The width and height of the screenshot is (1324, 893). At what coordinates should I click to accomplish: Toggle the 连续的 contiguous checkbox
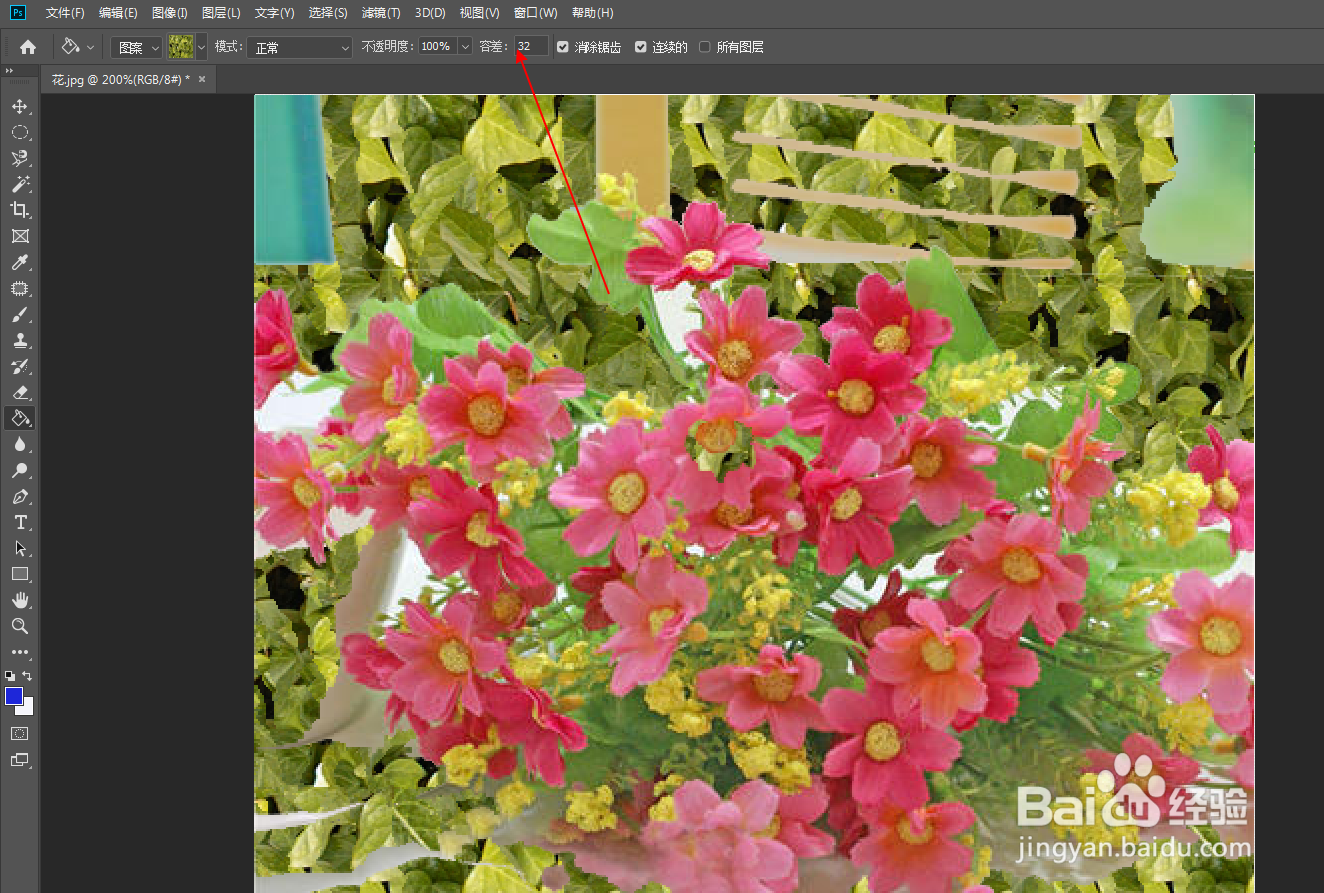pyautogui.click(x=641, y=47)
